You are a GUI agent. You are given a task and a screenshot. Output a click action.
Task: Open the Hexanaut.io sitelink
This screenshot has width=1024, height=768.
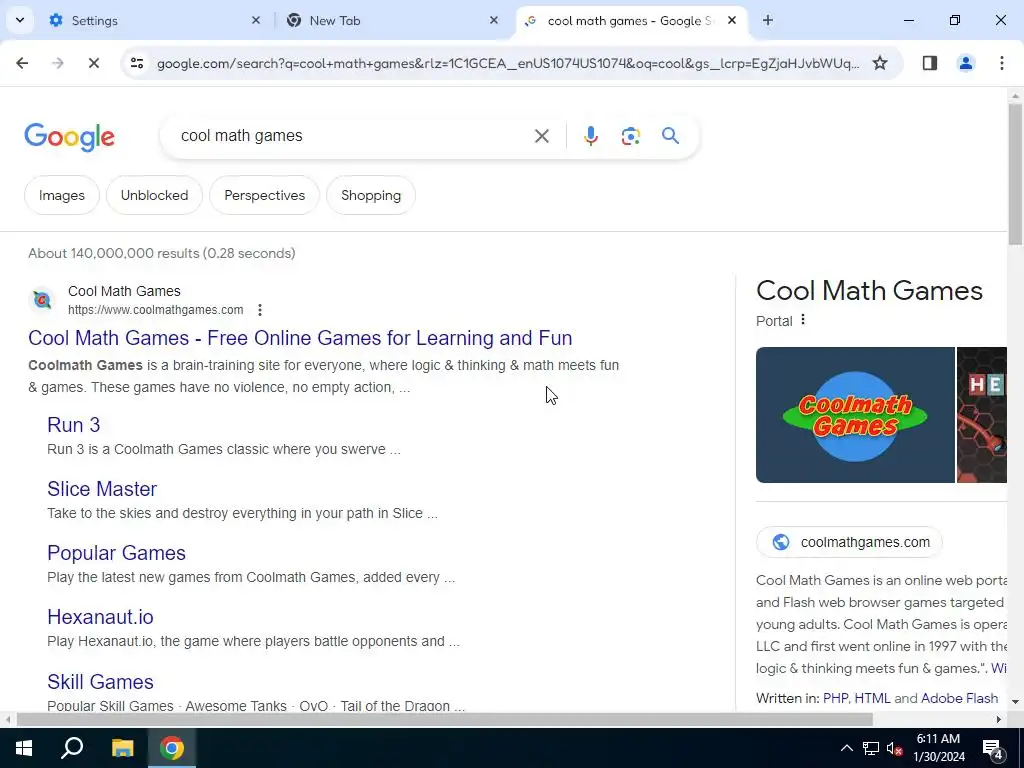(101, 617)
